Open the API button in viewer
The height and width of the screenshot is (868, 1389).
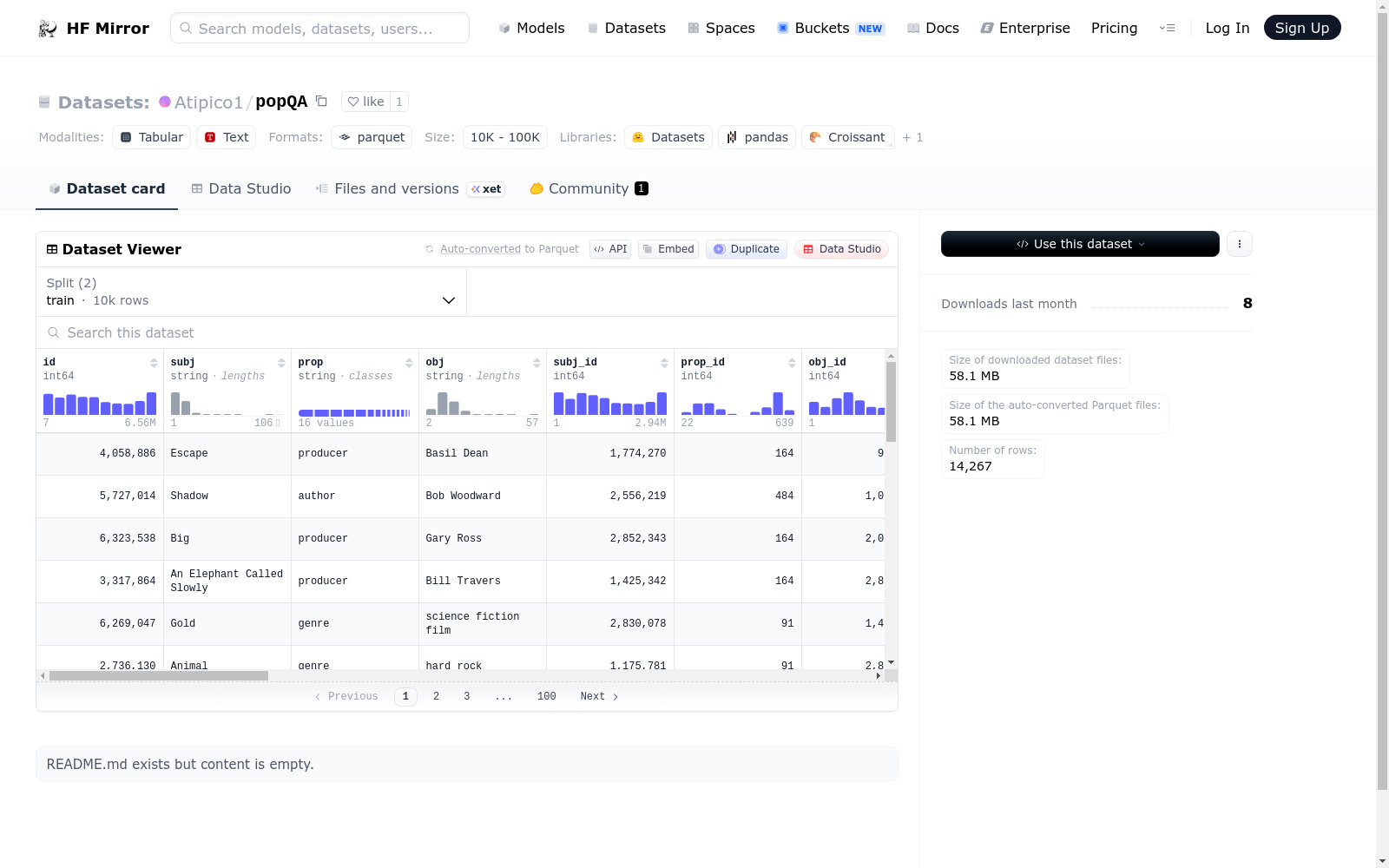[x=610, y=249]
